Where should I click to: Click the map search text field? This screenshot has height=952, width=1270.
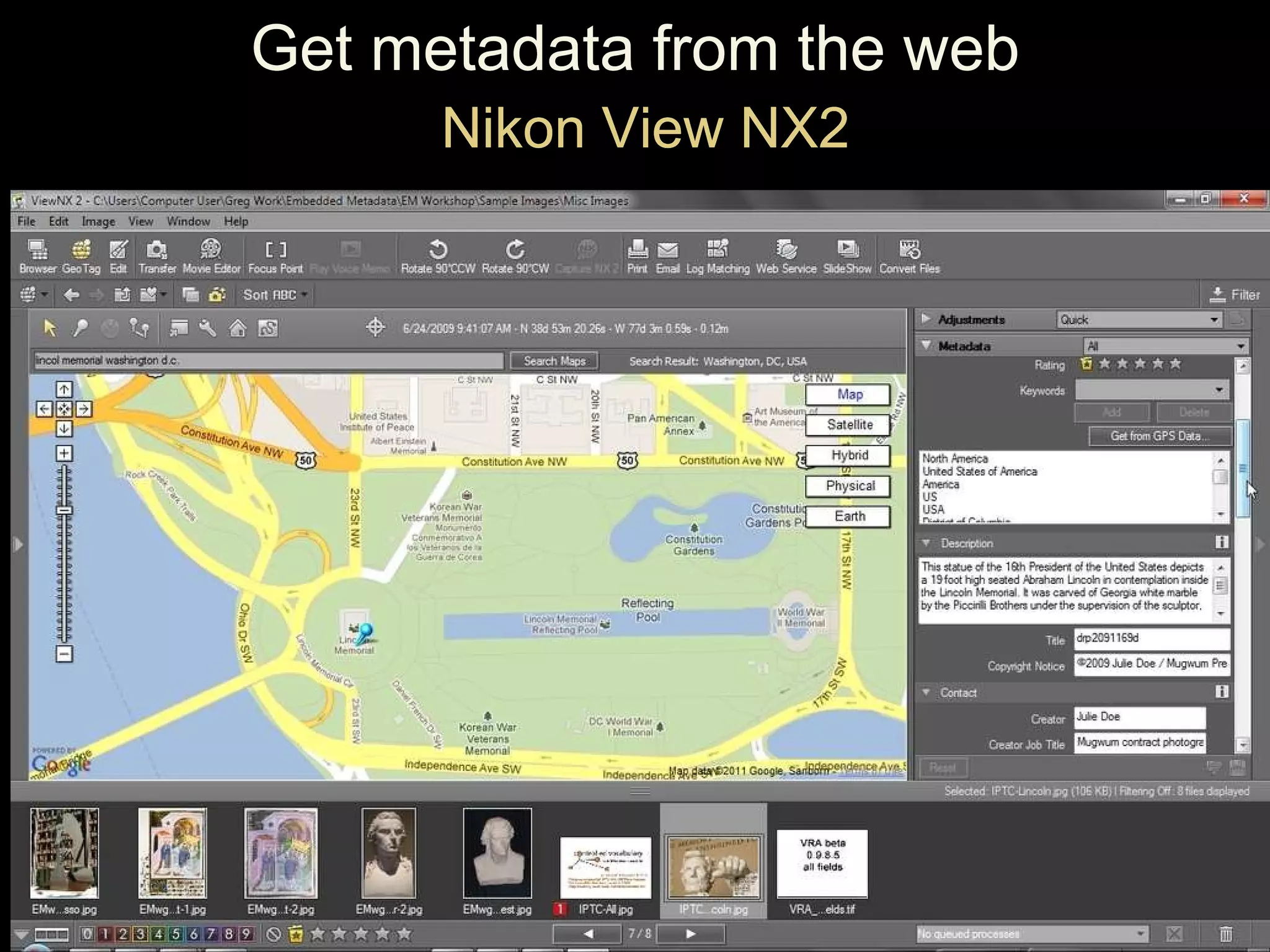tap(269, 360)
